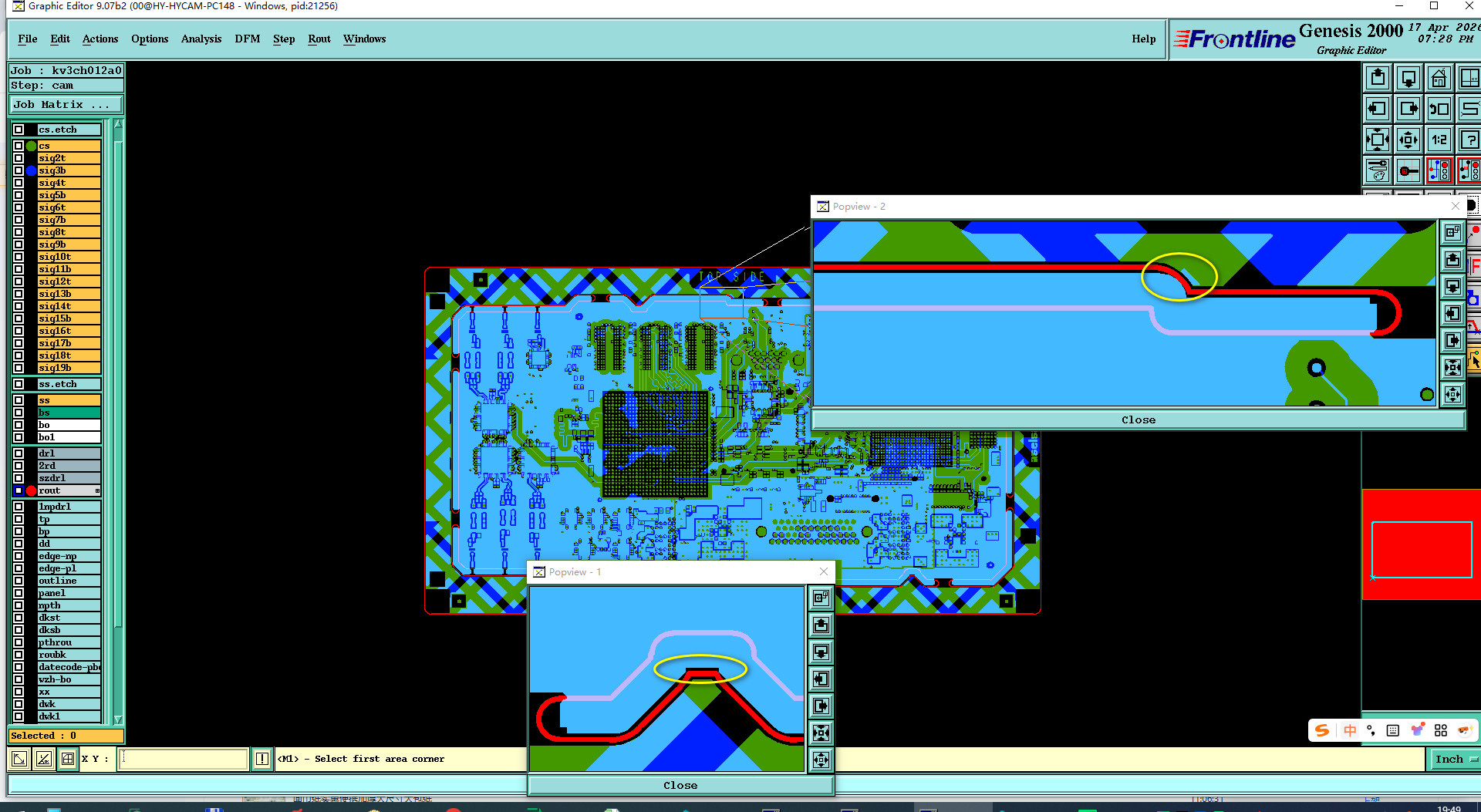1481x812 pixels.
Task: Click the rout layer red color dot
Action: [31, 490]
